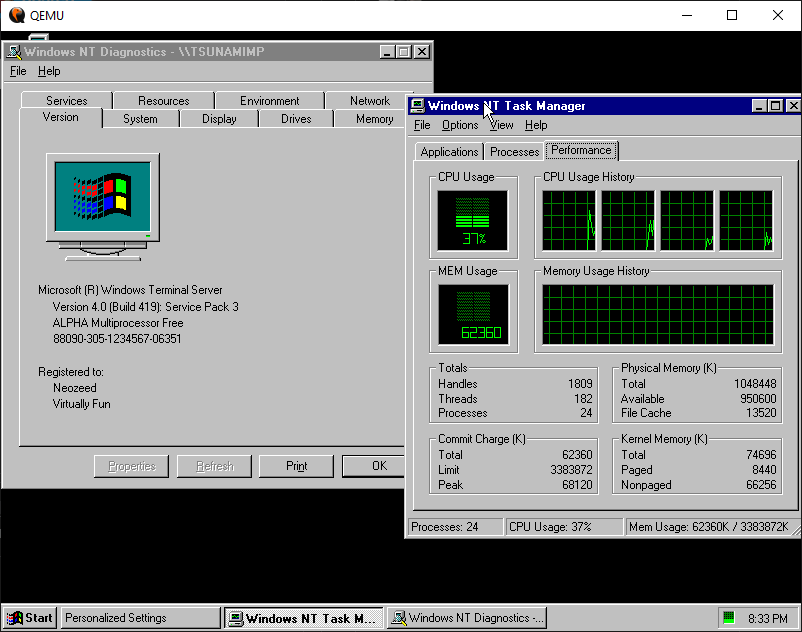The height and width of the screenshot is (632, 802).
Task: Maximize the Windows NT Diagnostics window
Action: click(x=404, y=52)
